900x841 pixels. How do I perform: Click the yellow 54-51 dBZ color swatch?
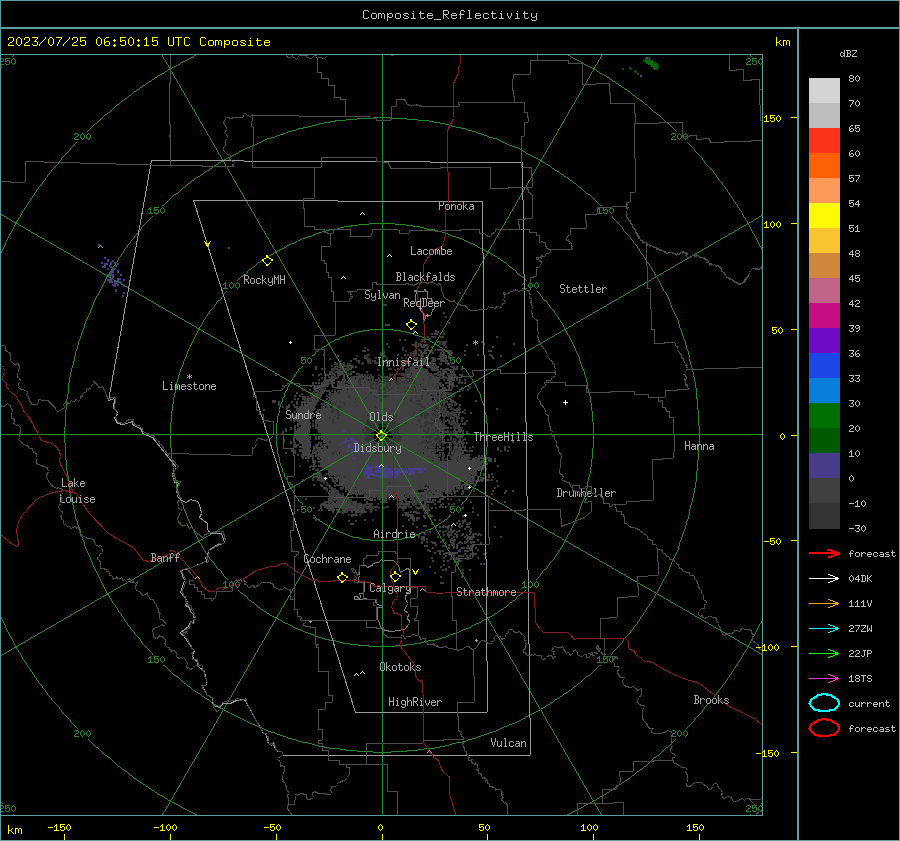tap(824, 216)
